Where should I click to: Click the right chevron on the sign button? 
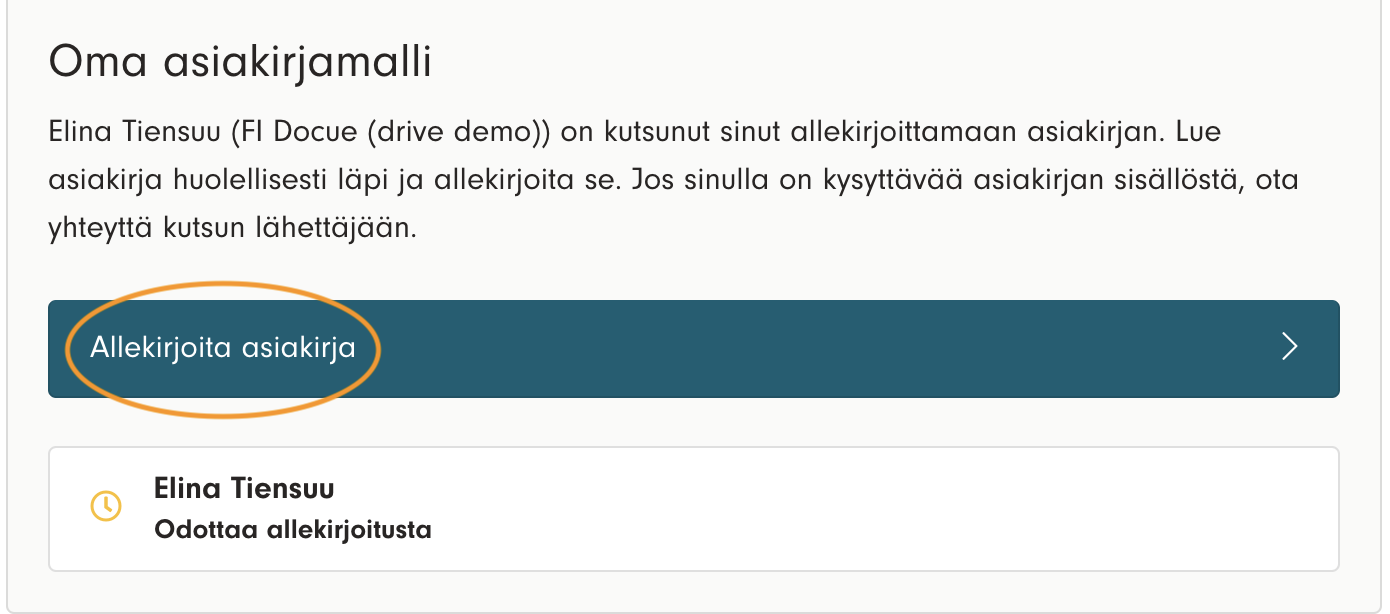[1290, 347]
